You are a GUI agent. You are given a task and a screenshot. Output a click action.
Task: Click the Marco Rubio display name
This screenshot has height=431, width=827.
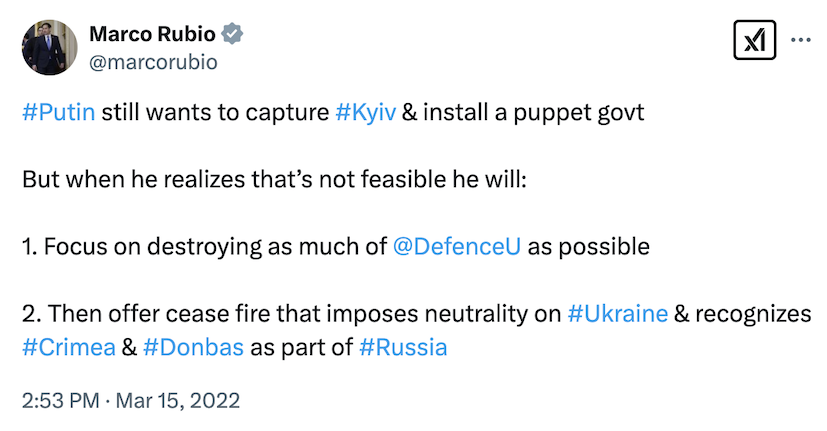(x=154, y=34)
